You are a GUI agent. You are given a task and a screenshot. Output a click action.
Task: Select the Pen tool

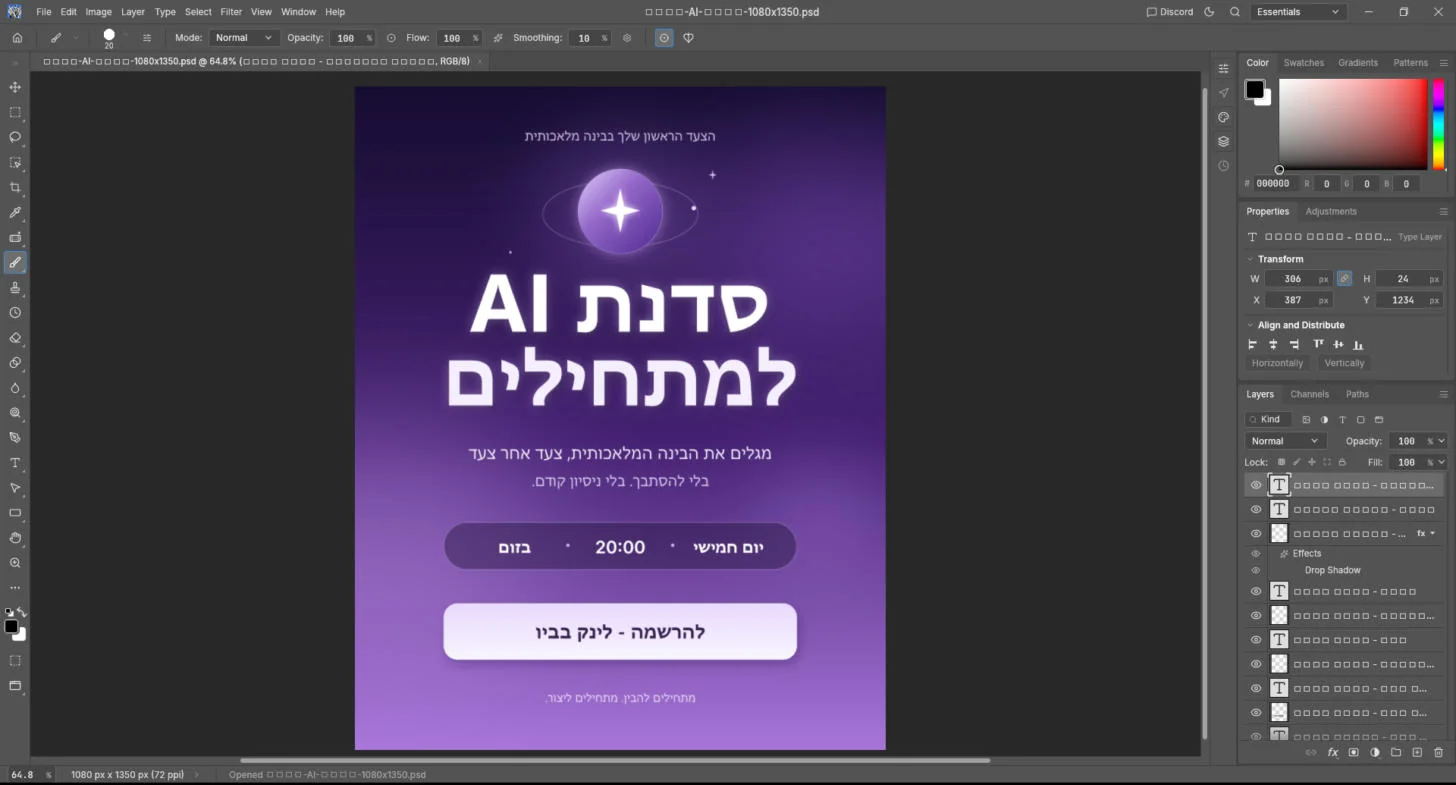15,437
